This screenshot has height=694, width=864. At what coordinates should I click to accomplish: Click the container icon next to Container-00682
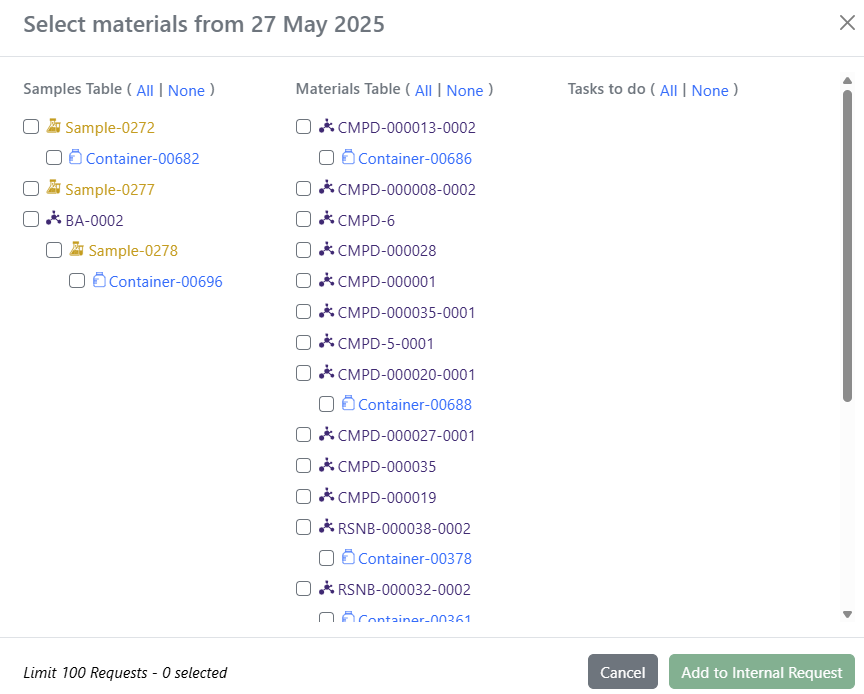pyautogui.click(x=75, y=157)
